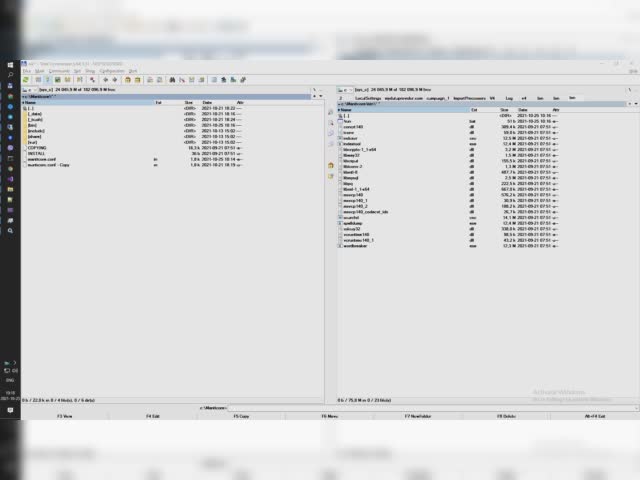
Task: Click the F6 Move button
Action: pyautogui.click(x=329, y=416)
